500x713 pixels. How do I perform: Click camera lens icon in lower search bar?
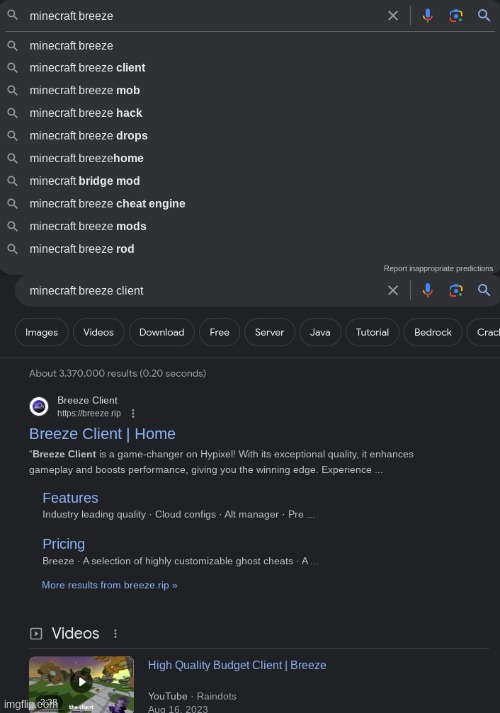click(456, 290)
